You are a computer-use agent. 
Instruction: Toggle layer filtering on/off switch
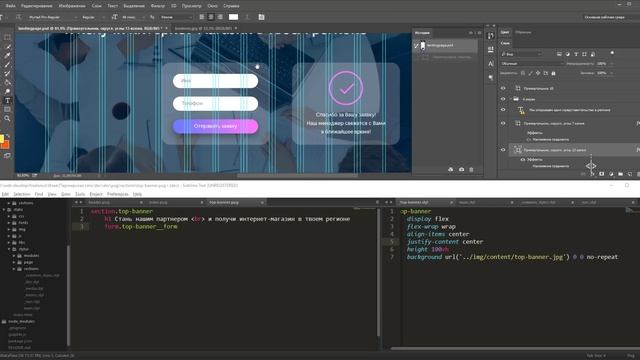[612, 53]
